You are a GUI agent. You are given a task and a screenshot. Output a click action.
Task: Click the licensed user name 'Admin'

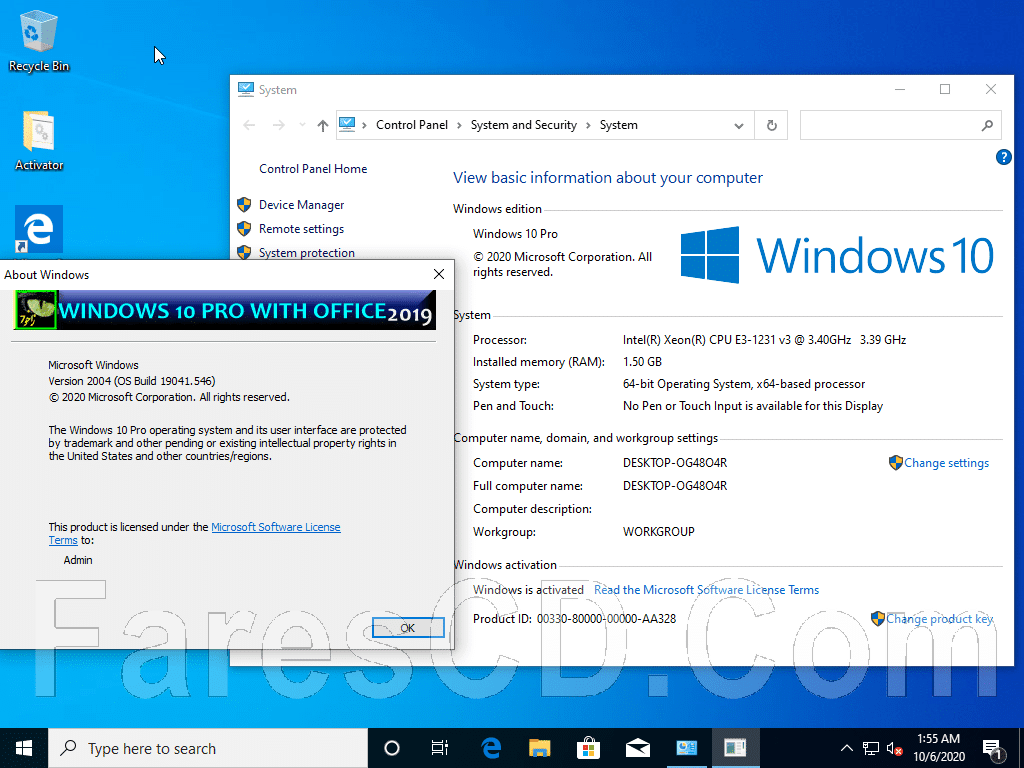pos(78,560)
